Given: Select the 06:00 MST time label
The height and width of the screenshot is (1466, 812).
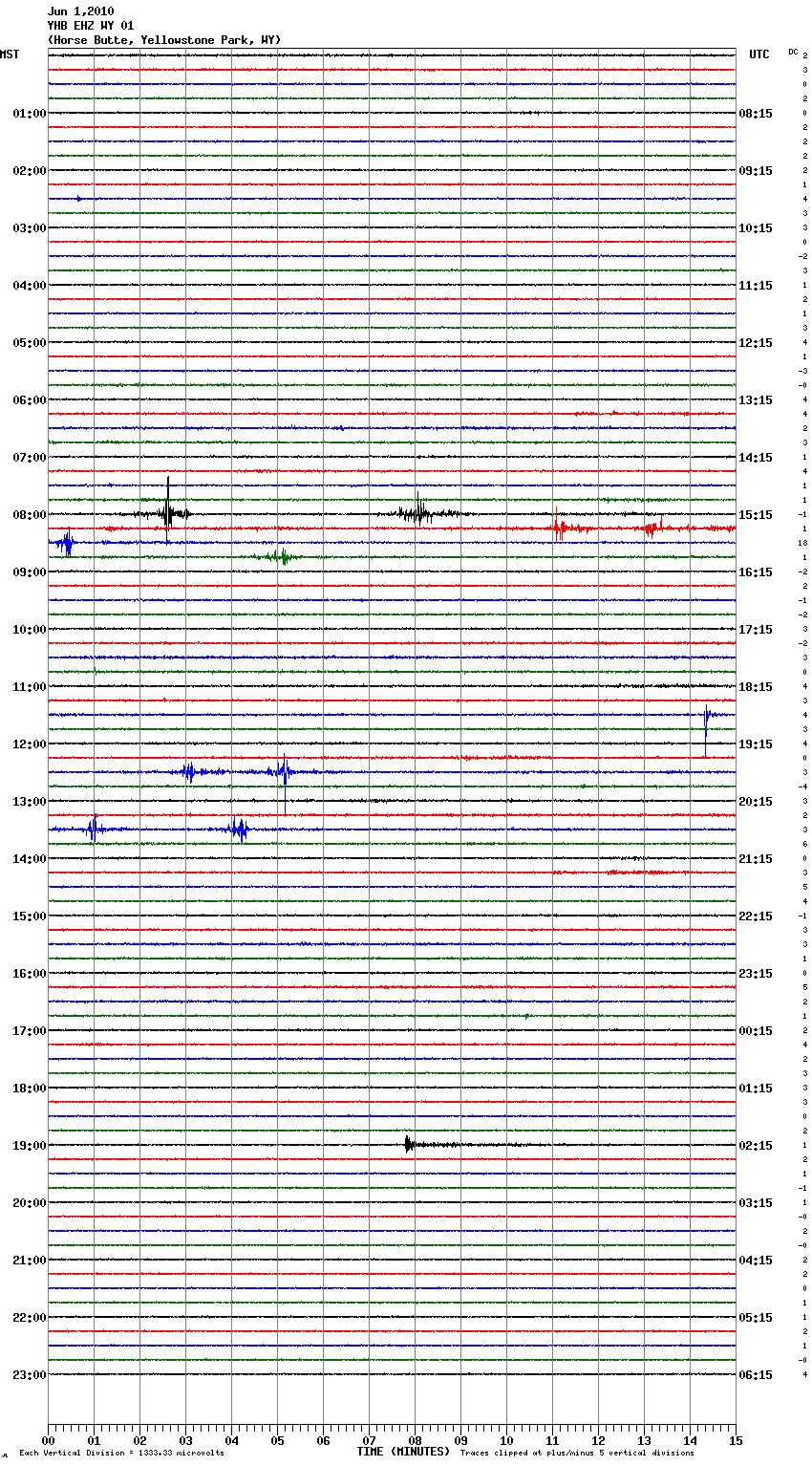Looking at the screenshot, I should coord(30,400).
